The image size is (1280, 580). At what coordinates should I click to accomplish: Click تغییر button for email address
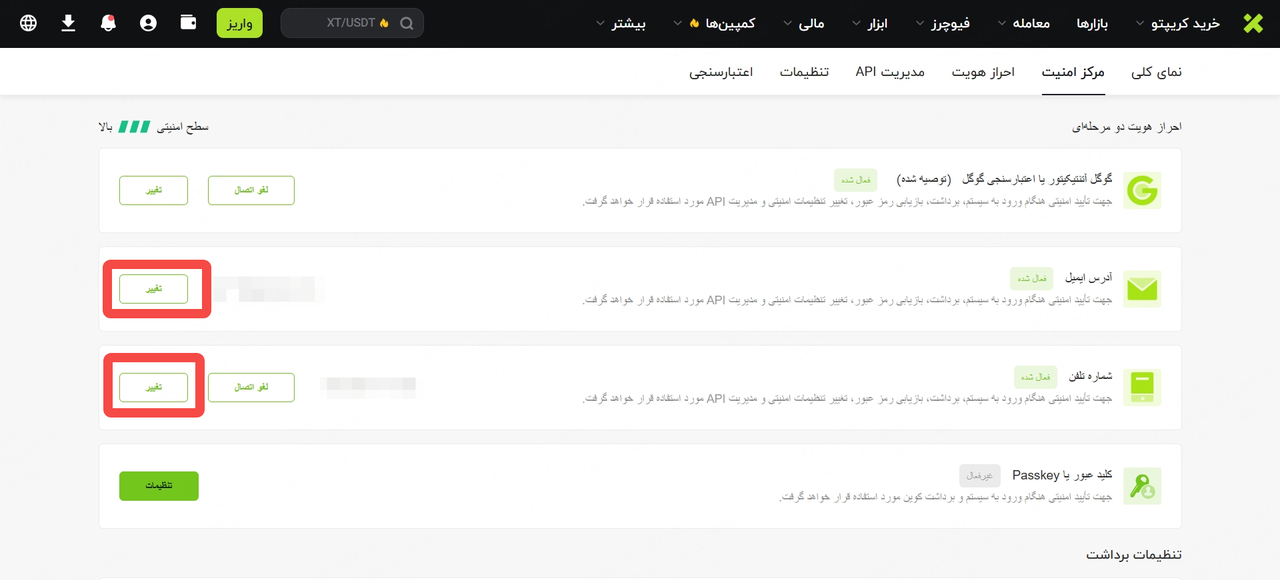pos(153,289)
